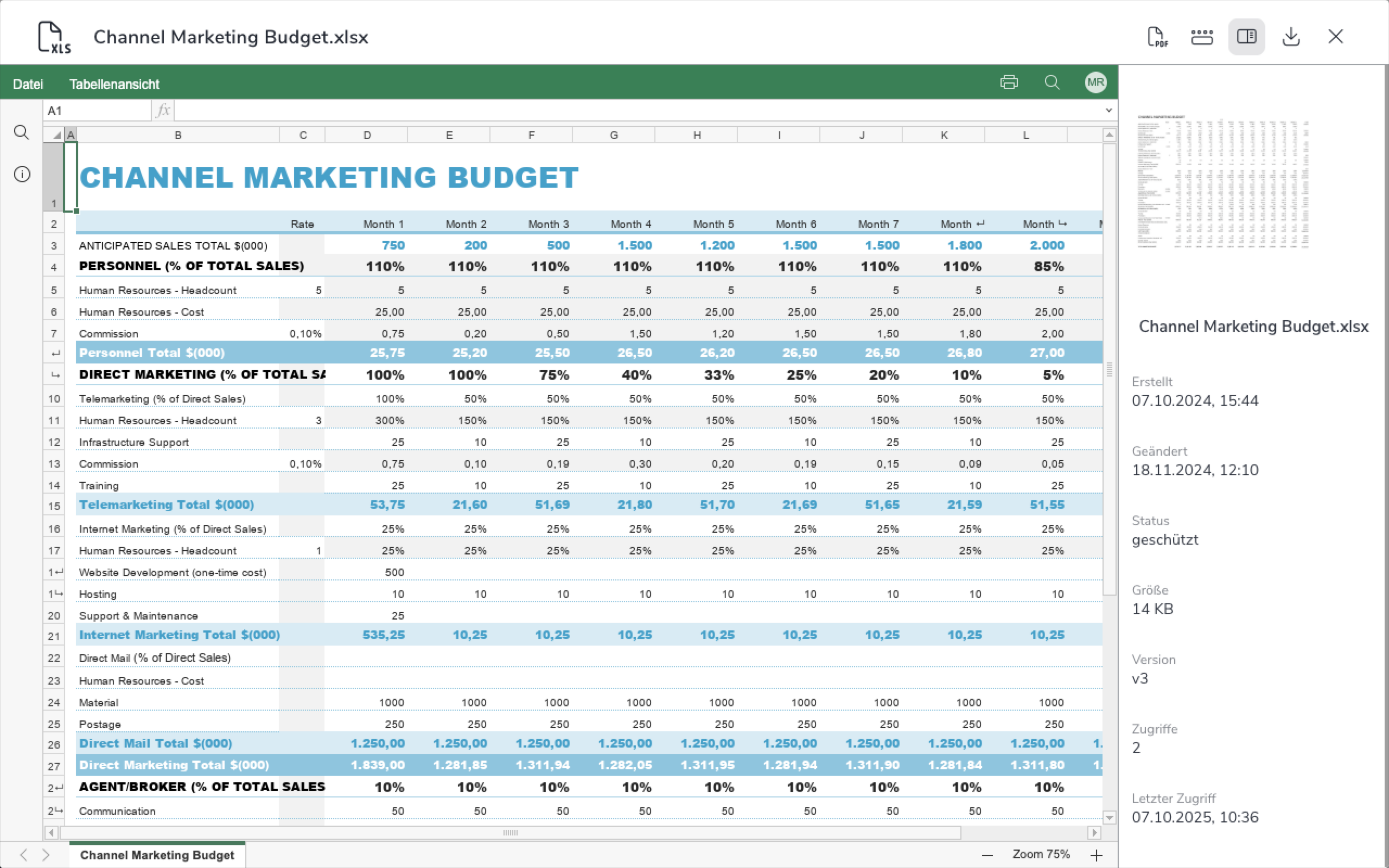Click the search icon in green toolbar
The height and width of the screenshot is (868, 1389).
click(1052, 82)
